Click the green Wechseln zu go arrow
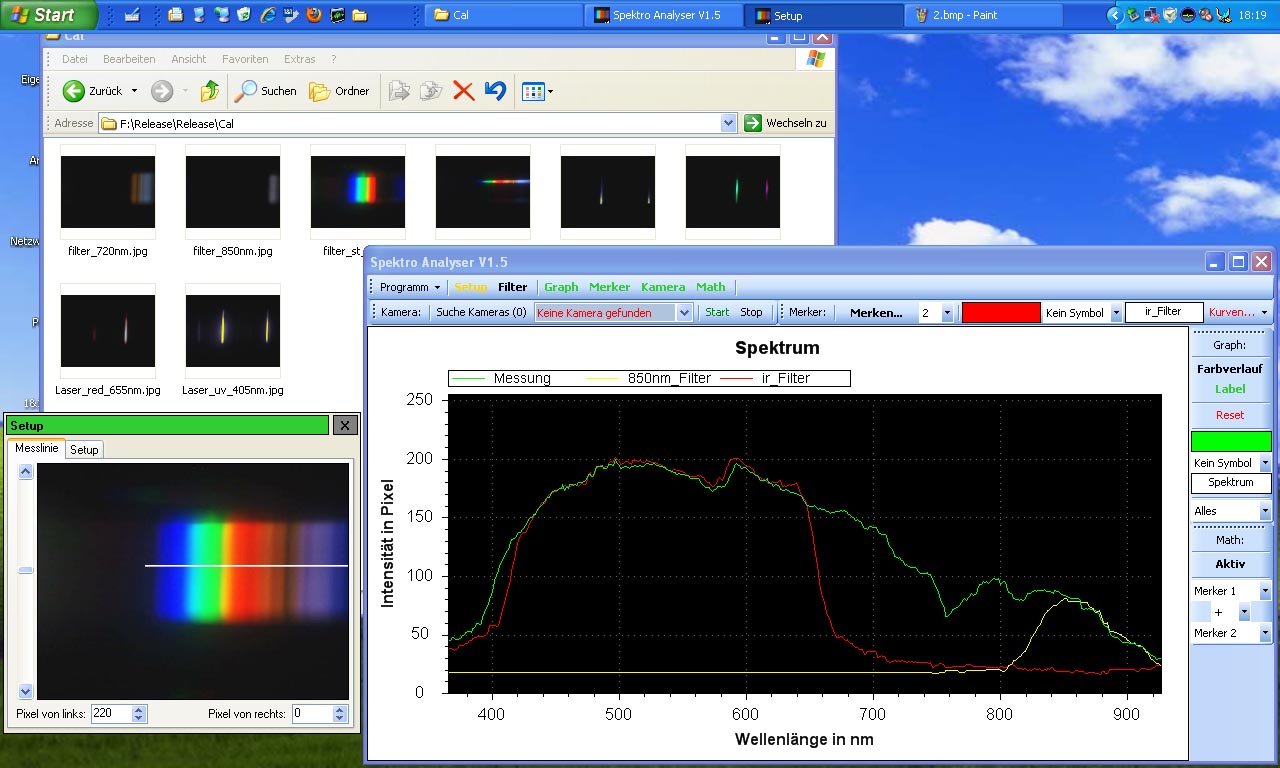 click(x=753, y=123)
